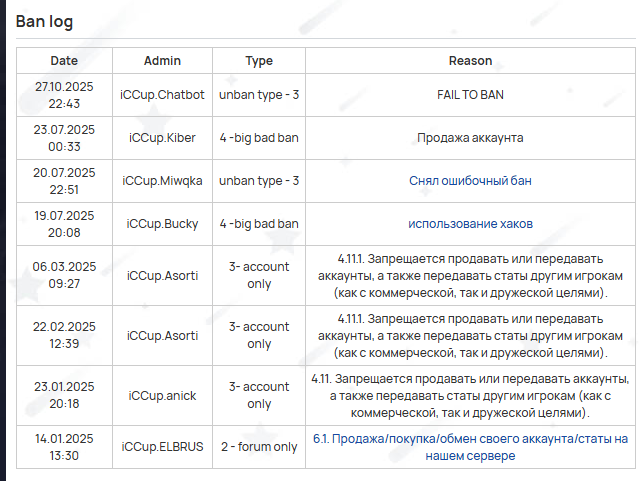Open the "Снял ошибочный бан" reason link
Image resolution: width=643 pixels, height=481 pixels.
pyautogui.click(x=470, y=181)
